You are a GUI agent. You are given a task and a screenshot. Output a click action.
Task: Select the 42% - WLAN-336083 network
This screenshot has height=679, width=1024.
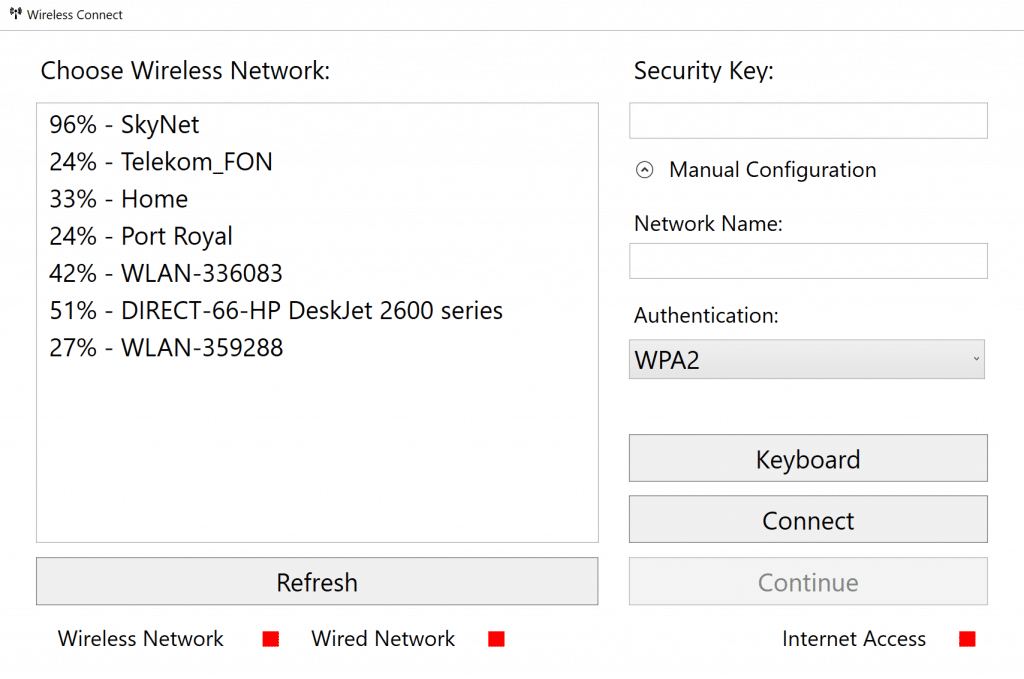pyautogui.click(x=317, y=273)
